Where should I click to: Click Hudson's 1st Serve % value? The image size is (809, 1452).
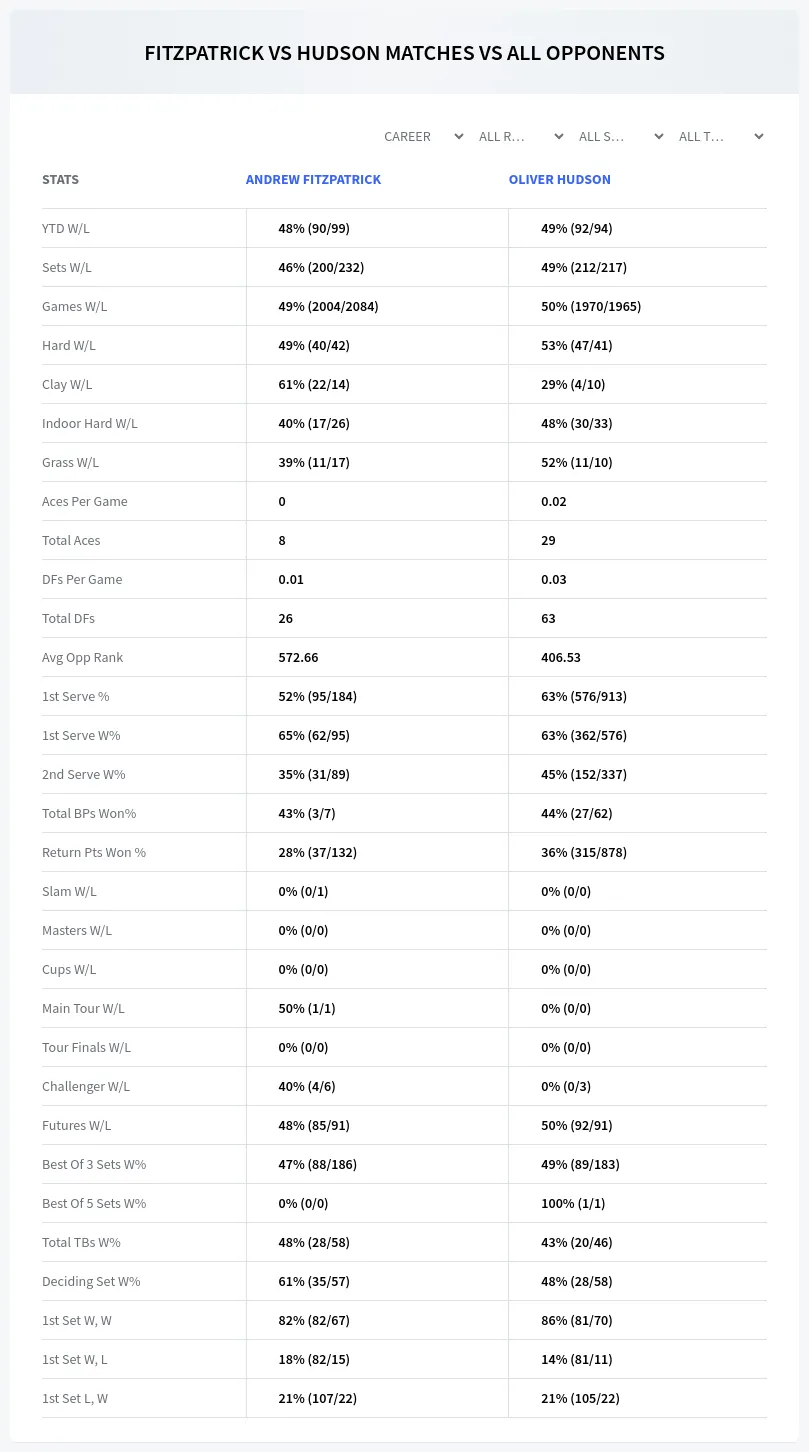click(x=584, y=696)
